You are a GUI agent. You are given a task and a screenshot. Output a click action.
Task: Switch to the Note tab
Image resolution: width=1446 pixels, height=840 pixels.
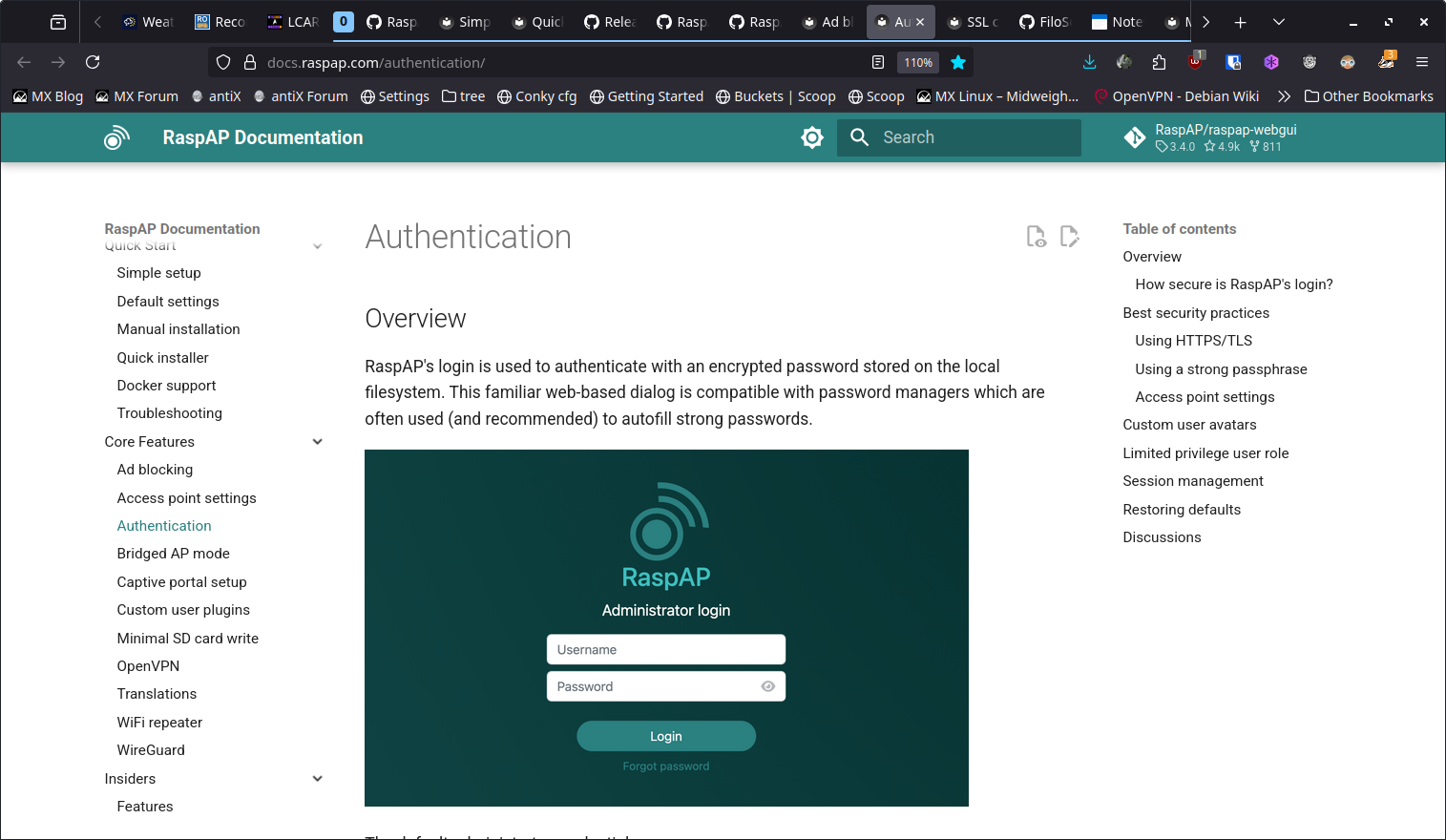1118,22
